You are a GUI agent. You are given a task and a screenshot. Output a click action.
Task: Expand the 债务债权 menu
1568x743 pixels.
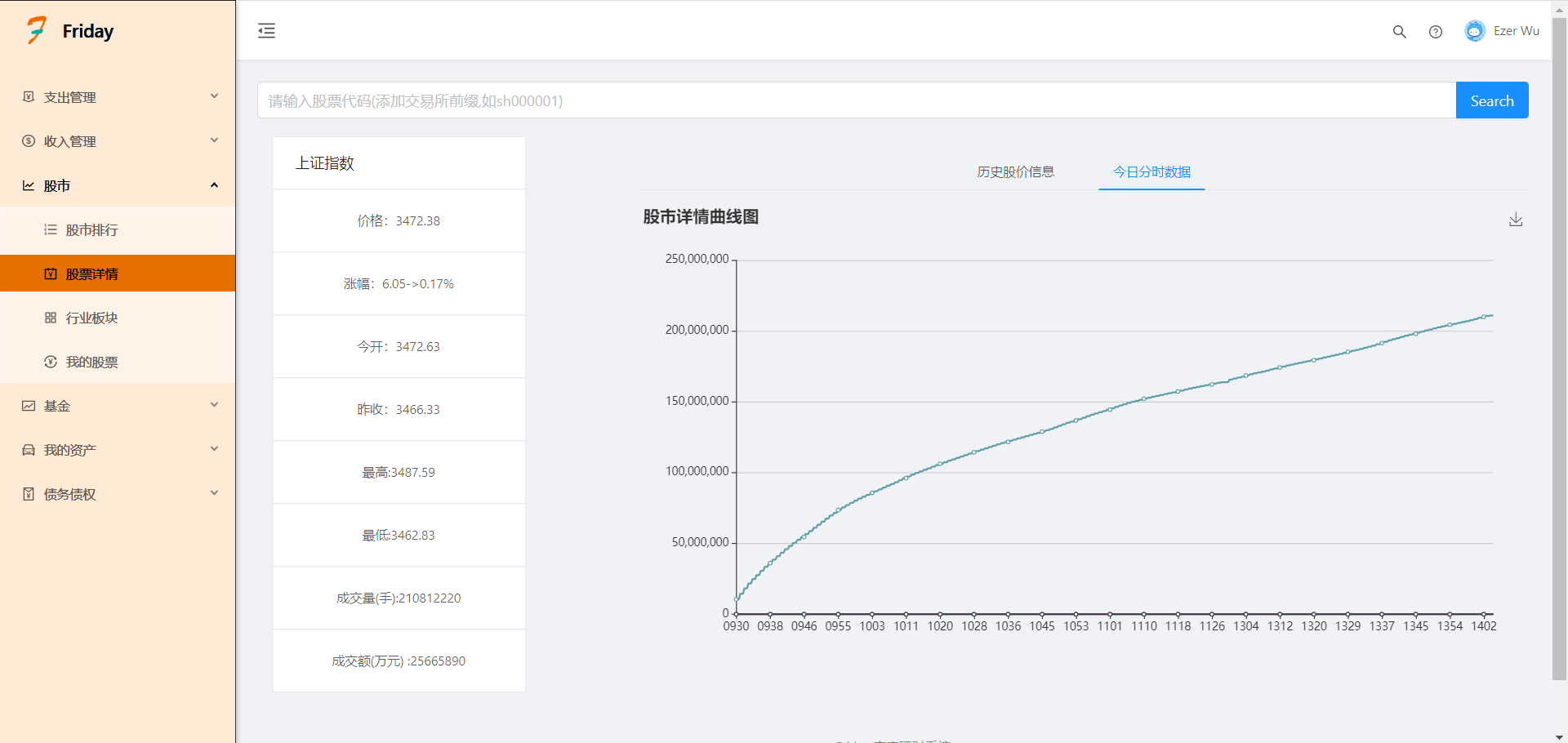click(x=118, y=494)
